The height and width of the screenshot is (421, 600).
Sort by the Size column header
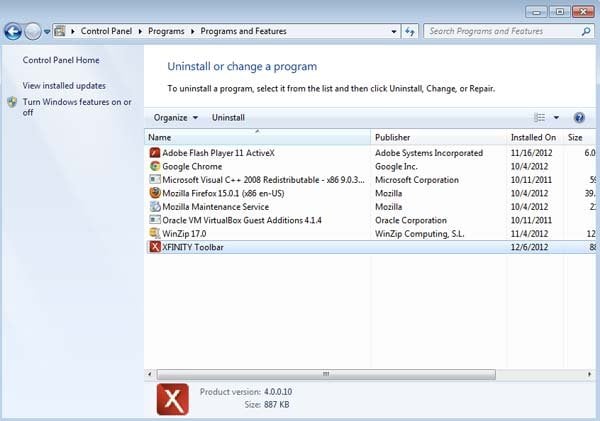click(x=579, y=137)
